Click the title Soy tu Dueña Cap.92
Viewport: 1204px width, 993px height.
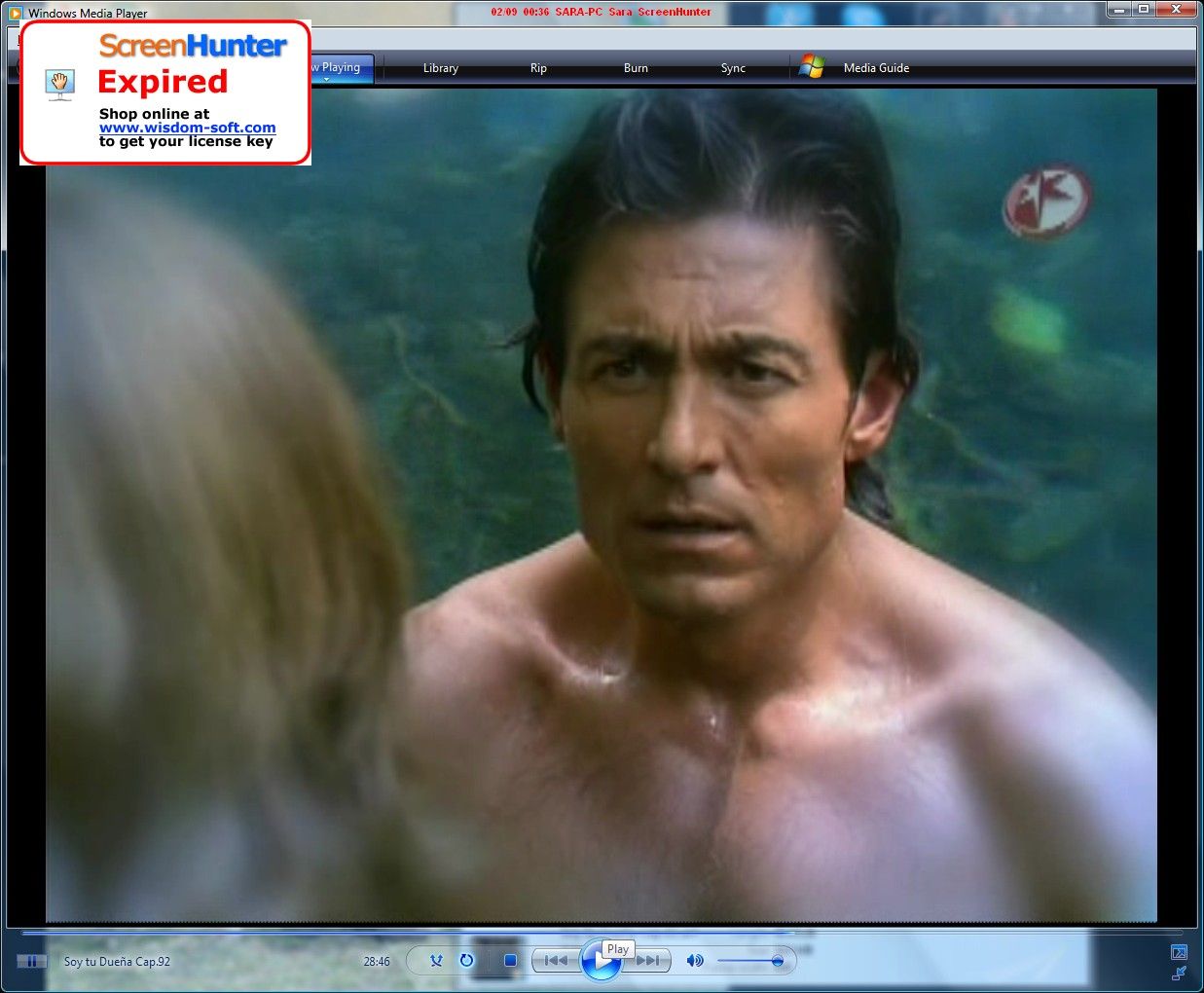point(117,962)
